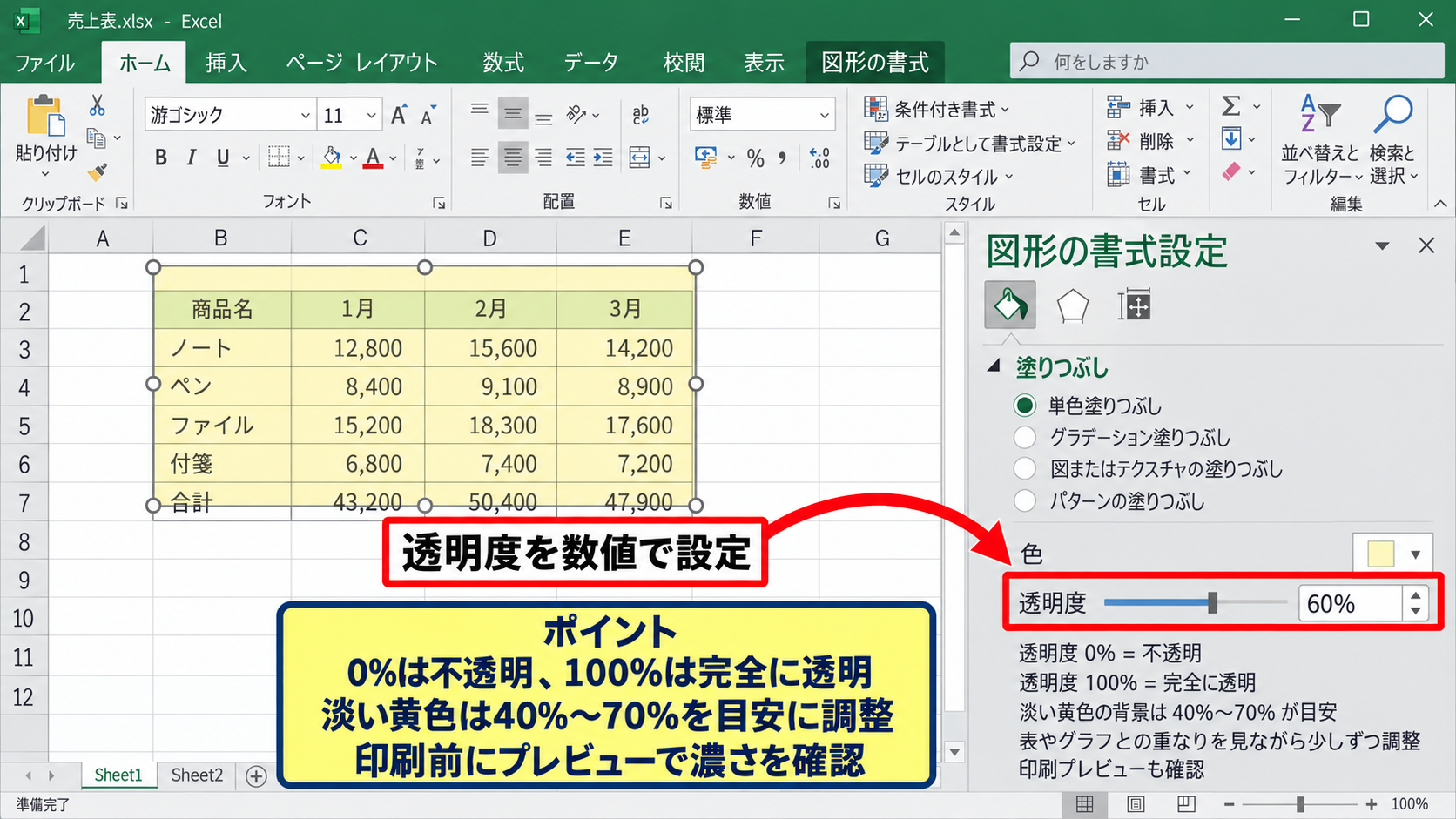Click the 書式 button in セル group
This screenshot has width=1456, height=819.
tap(1149, 175)
